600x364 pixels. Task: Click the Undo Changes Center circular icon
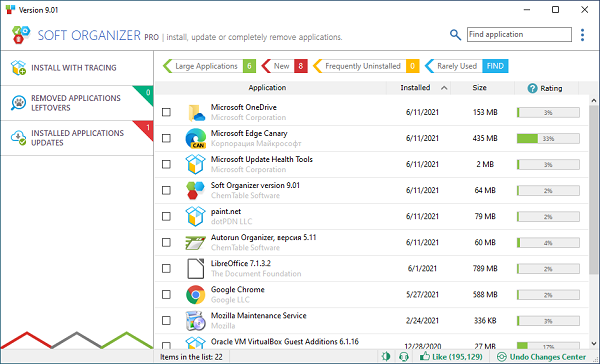(501, 357)
